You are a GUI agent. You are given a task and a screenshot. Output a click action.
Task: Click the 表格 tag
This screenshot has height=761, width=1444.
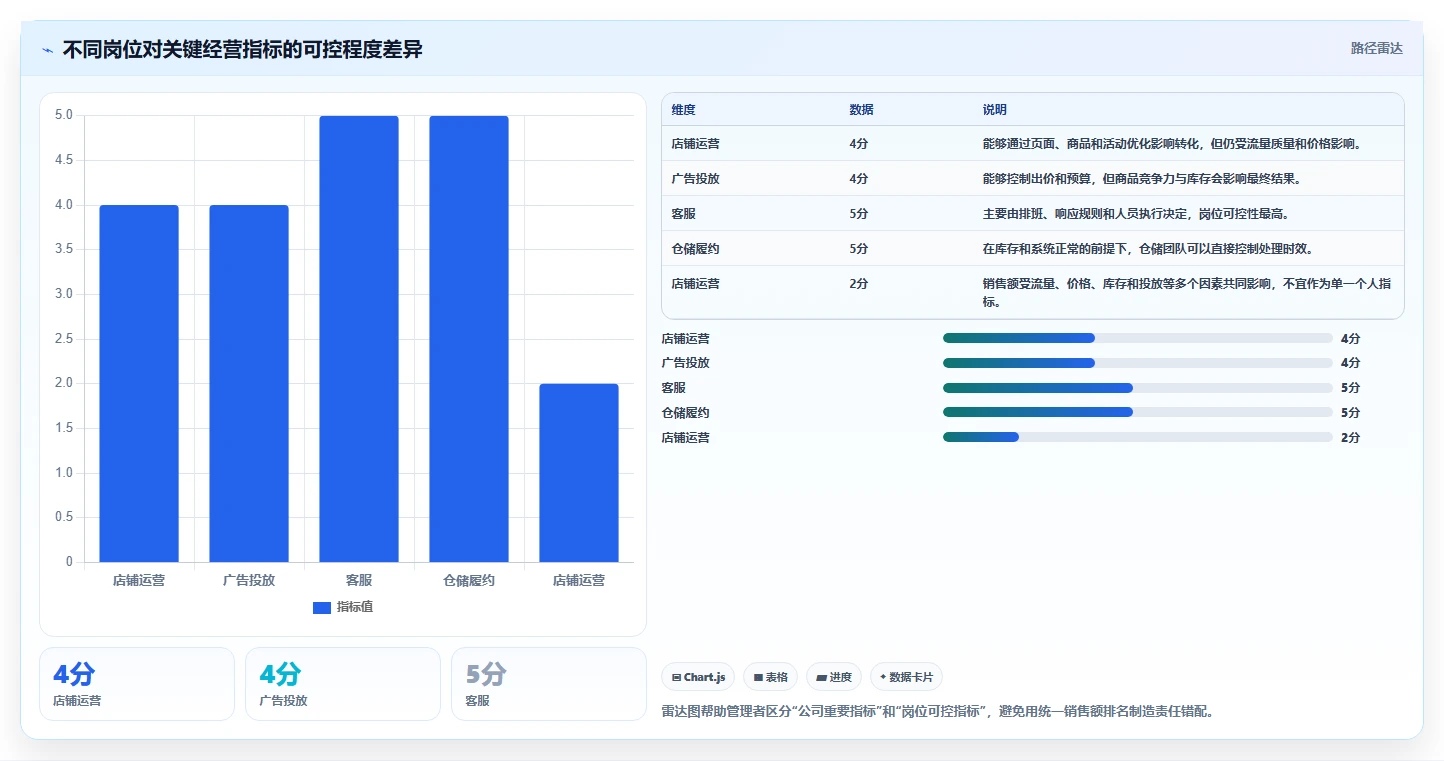771,677
